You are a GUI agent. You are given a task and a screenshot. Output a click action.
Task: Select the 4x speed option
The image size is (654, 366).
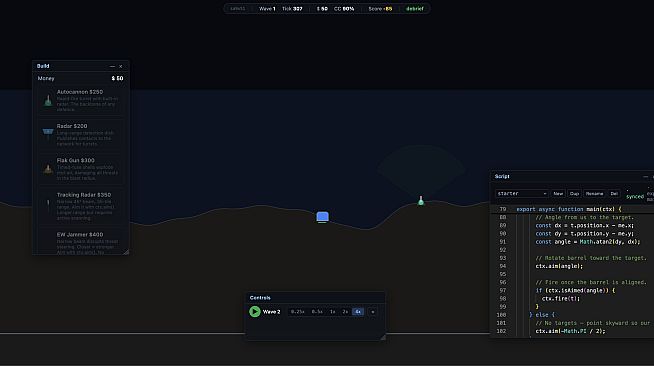tap(358, 312)
